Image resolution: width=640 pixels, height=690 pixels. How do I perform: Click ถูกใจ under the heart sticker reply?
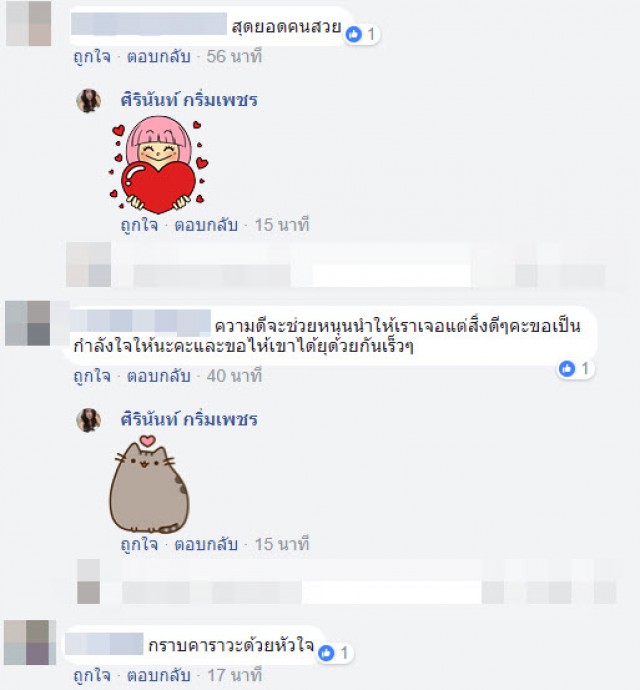point(139,225)
